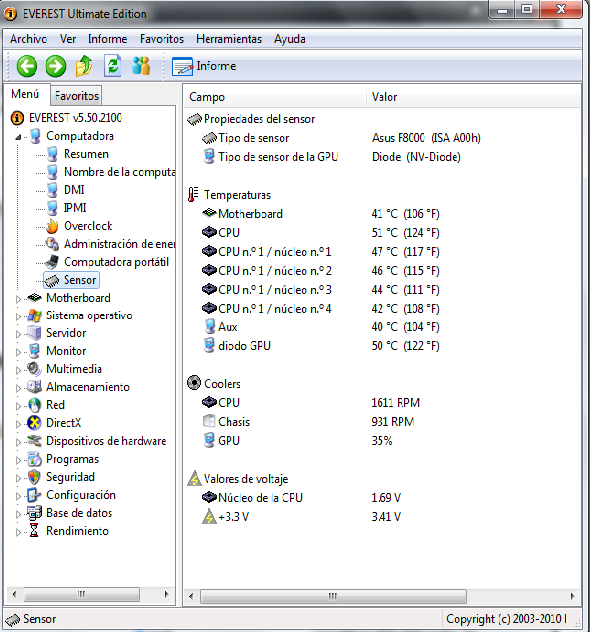
Task: Expand the Almacenamiento tree node
Action: 18,388
